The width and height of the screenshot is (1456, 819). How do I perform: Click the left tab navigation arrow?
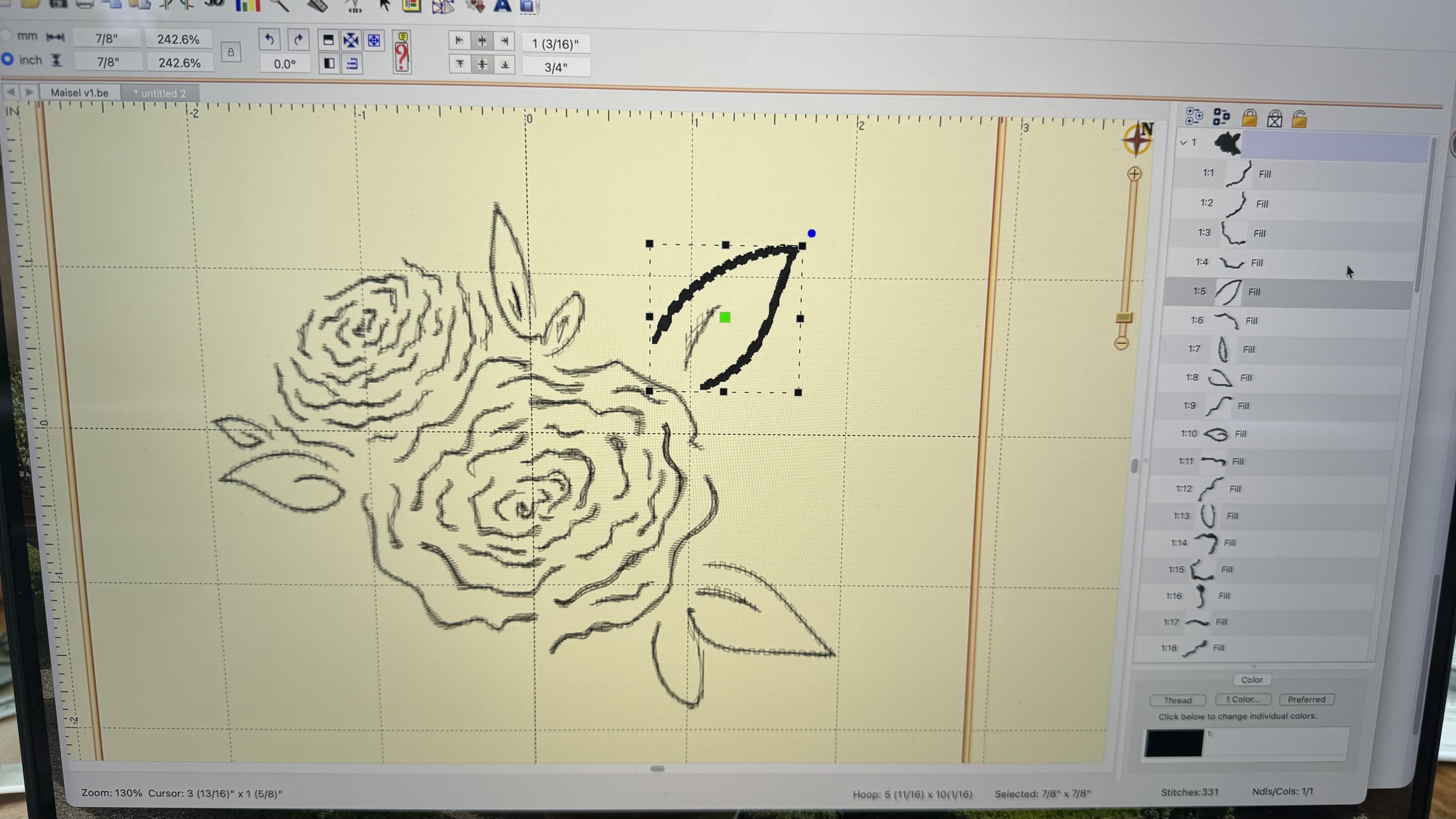click(x=11, y=92)
